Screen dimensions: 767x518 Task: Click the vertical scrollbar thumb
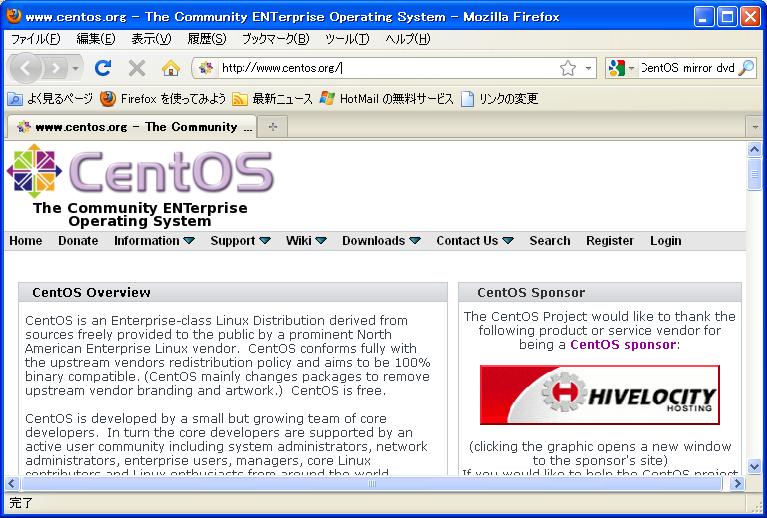point(754,173)
